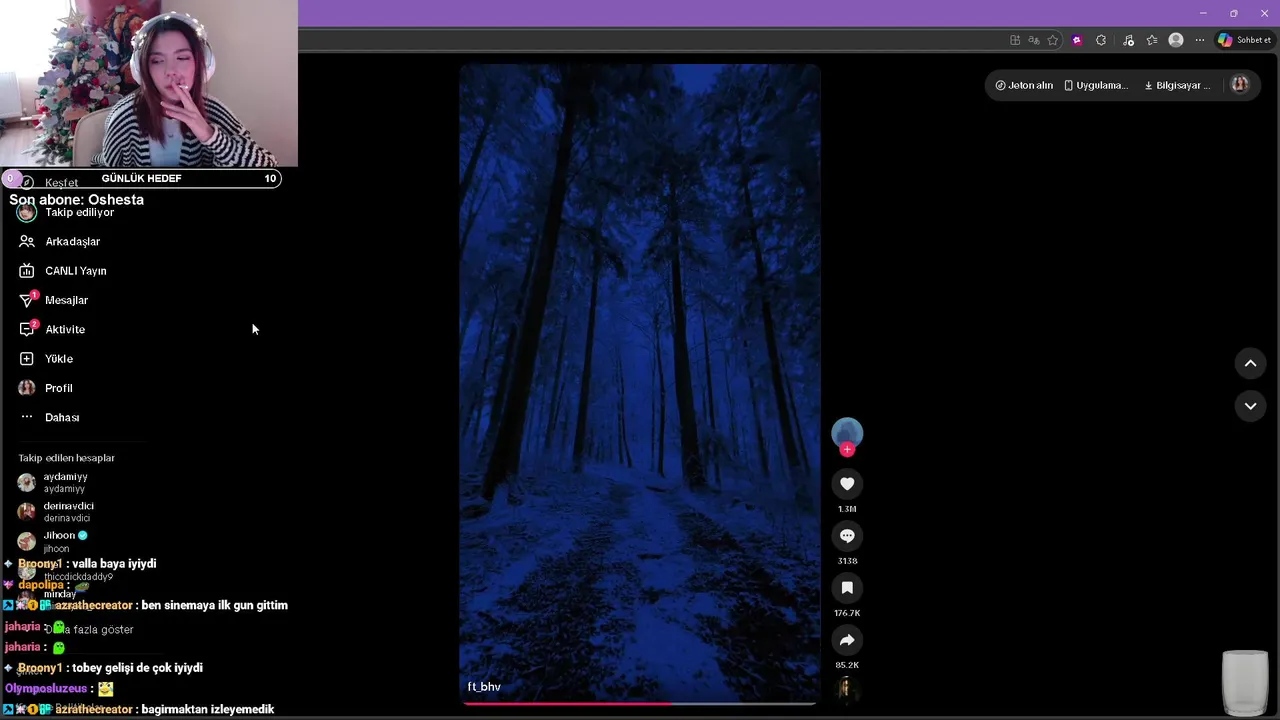1280x720 pixels.
Task: Open browser settings and more menu
Action: [x=1200, y=40]
